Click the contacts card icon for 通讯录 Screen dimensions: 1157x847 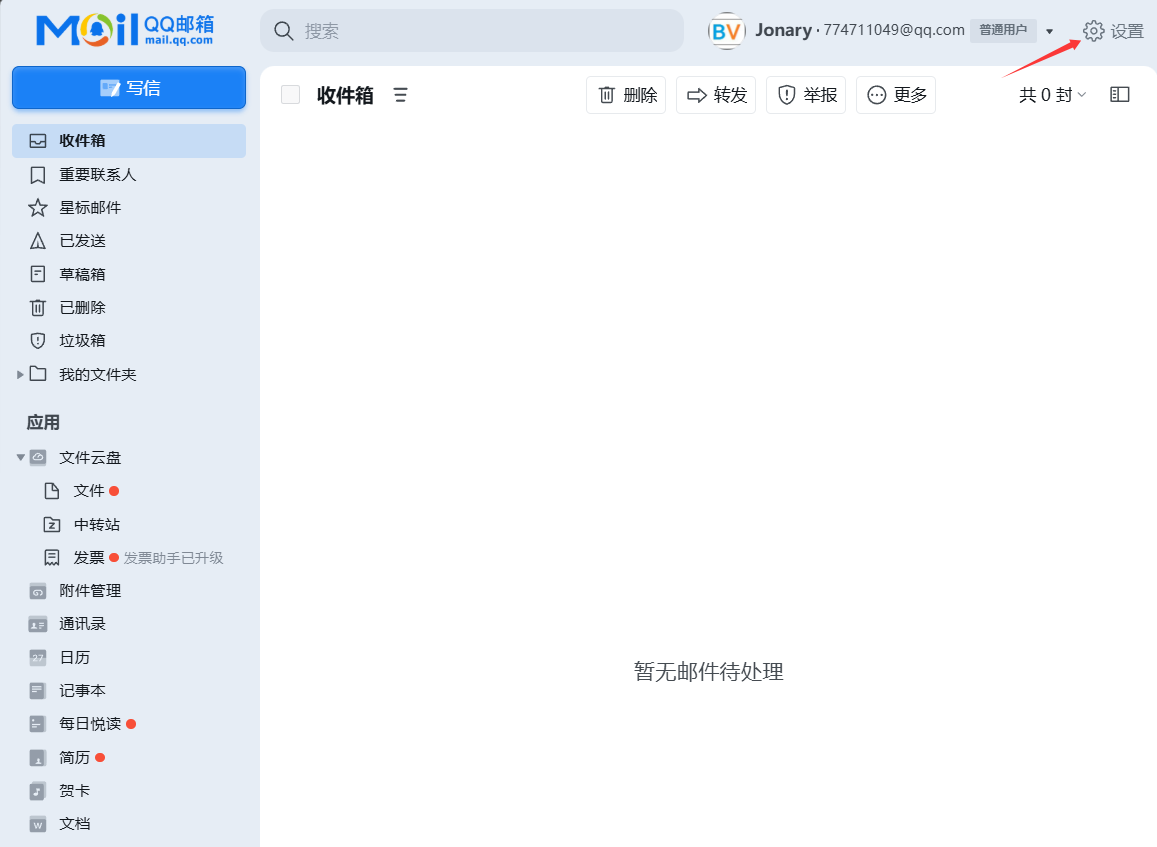coord(38,624)
